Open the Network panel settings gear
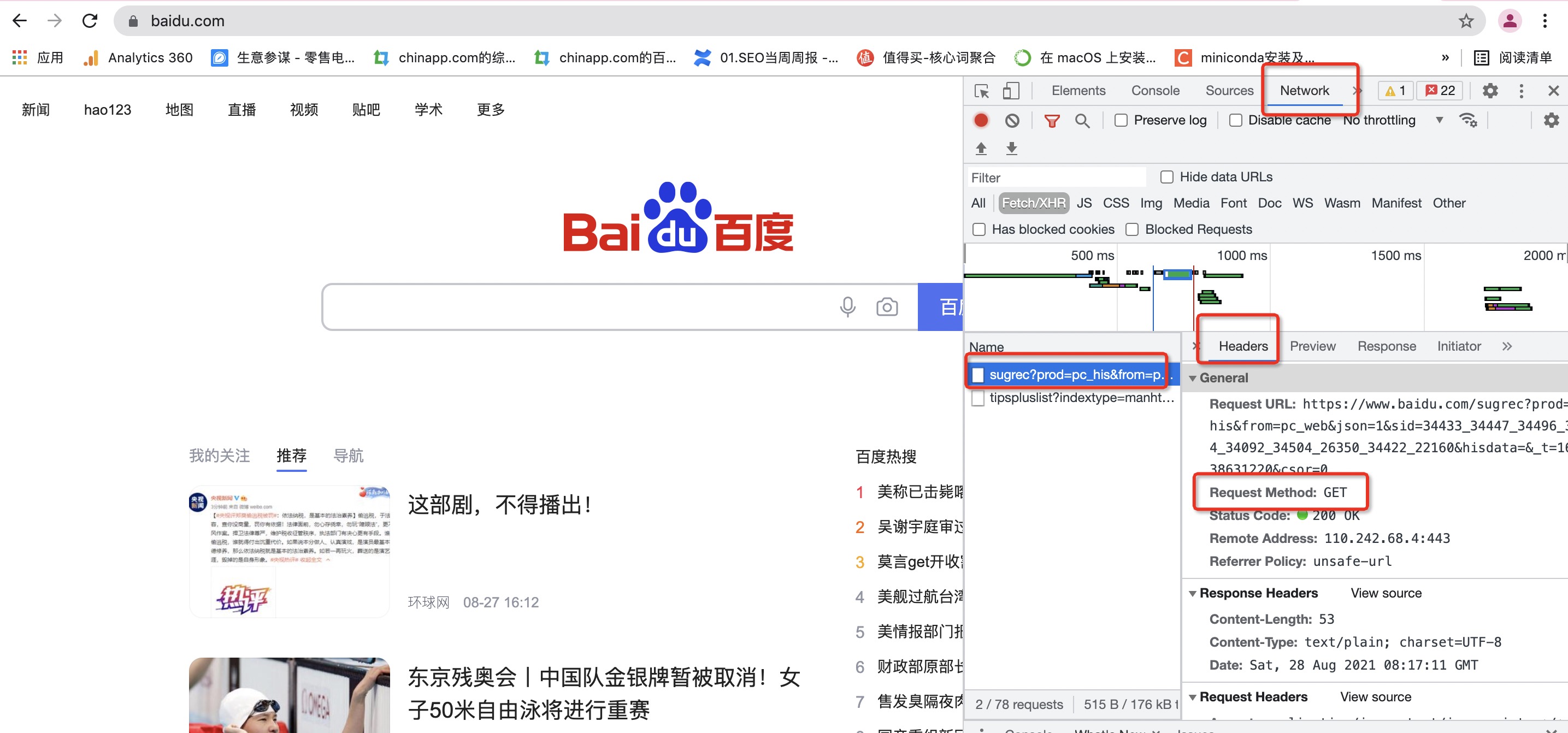The image size is (1568, 733). [x=1552, y=120]
